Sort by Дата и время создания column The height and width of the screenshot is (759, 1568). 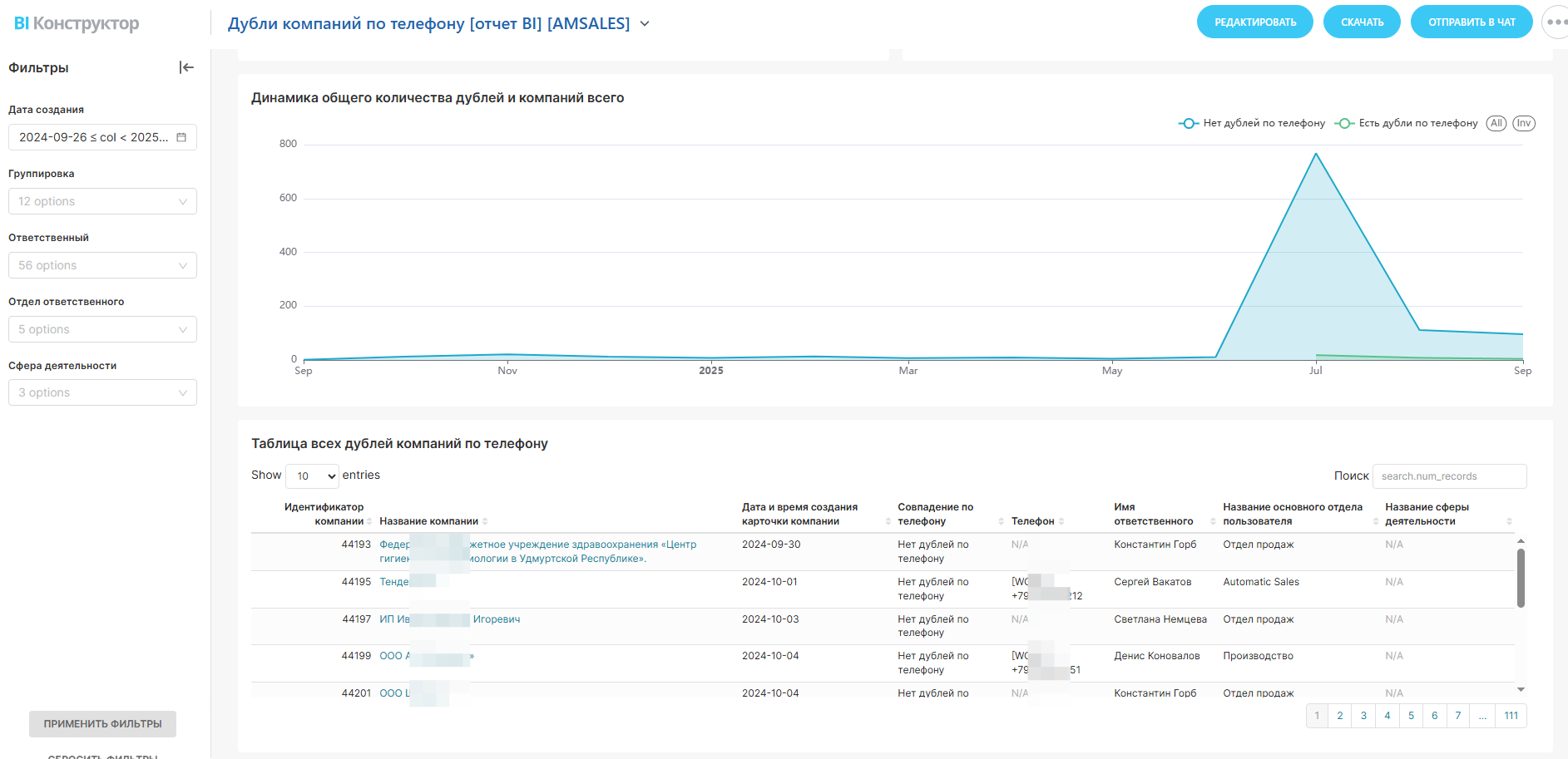(800, 514)
